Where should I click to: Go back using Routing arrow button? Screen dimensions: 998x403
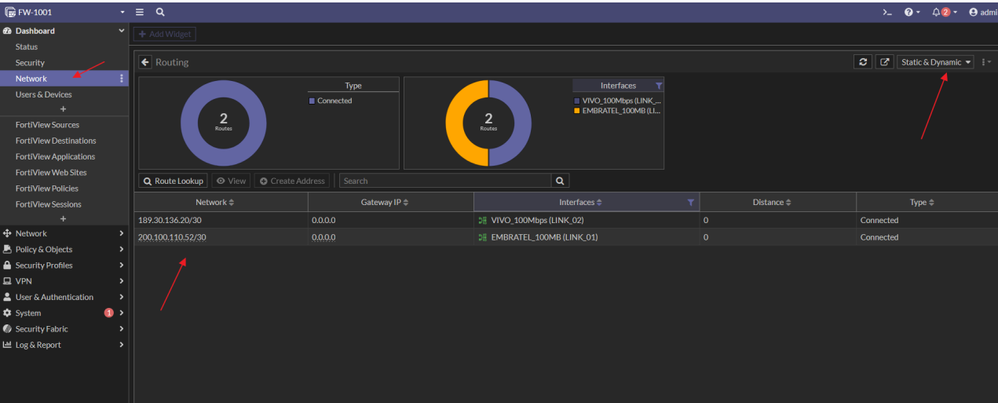point(145,62)
